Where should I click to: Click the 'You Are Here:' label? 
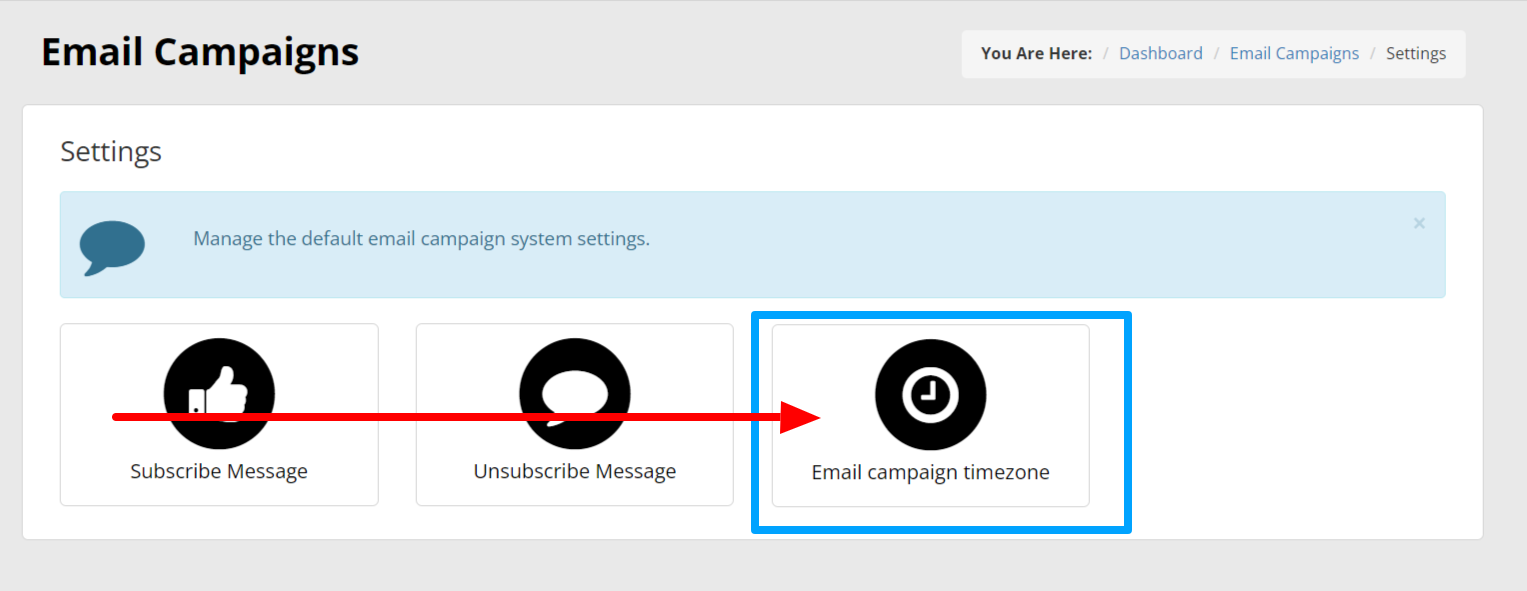1036,54
